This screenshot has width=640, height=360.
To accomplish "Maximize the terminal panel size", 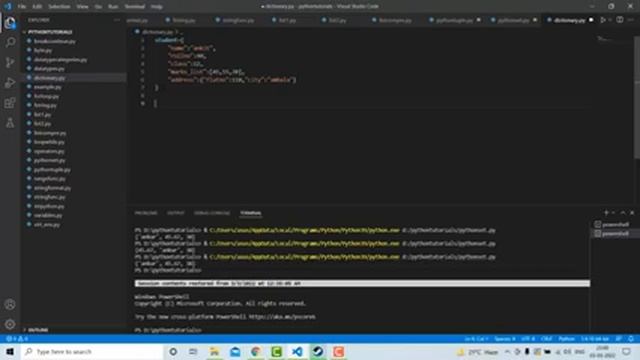I will [623, 213].
